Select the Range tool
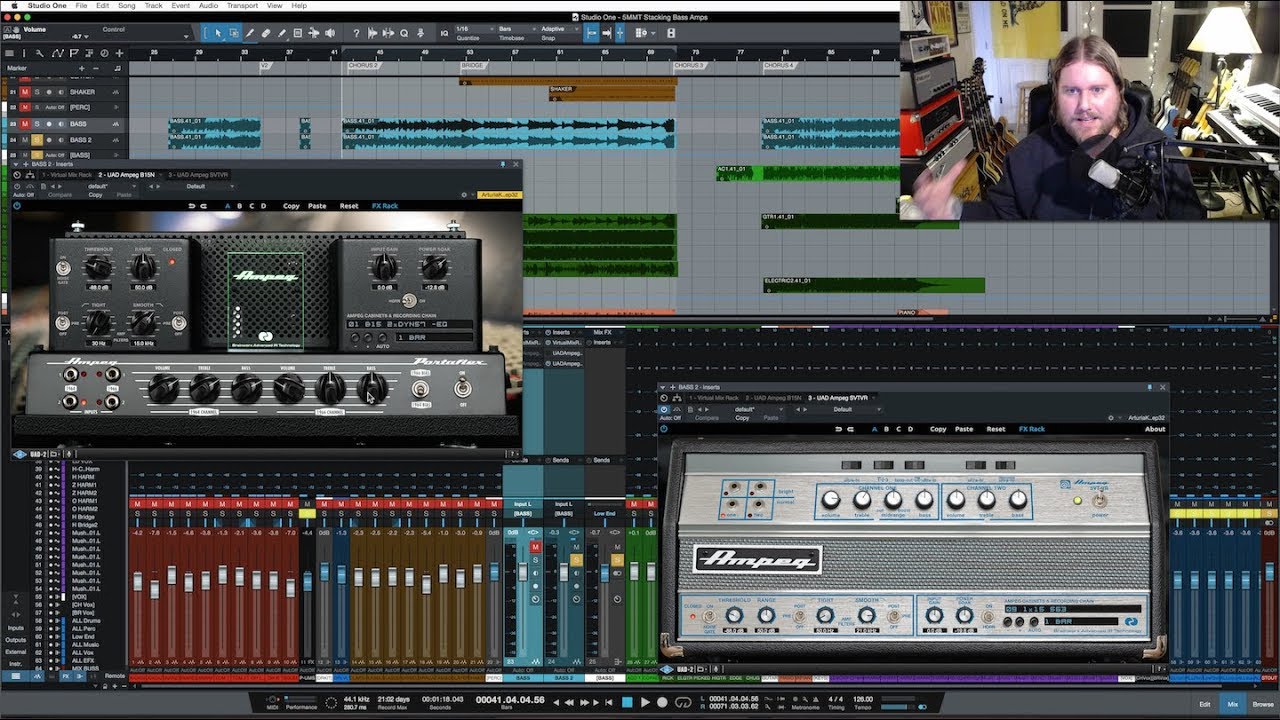Image resolution: width=1280 pixels, height=720 pixels. click(x=234, y=33)
